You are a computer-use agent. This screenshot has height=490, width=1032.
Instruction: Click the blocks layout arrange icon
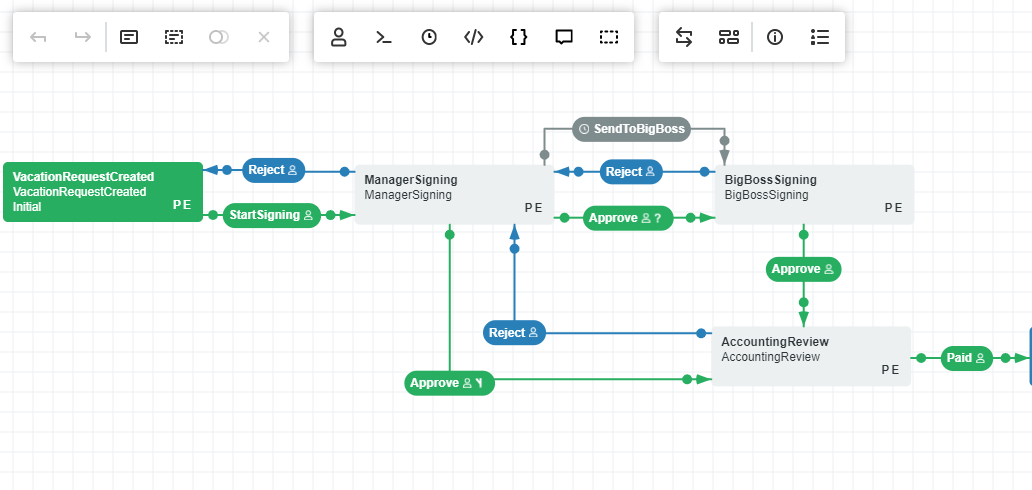(729, 37)
